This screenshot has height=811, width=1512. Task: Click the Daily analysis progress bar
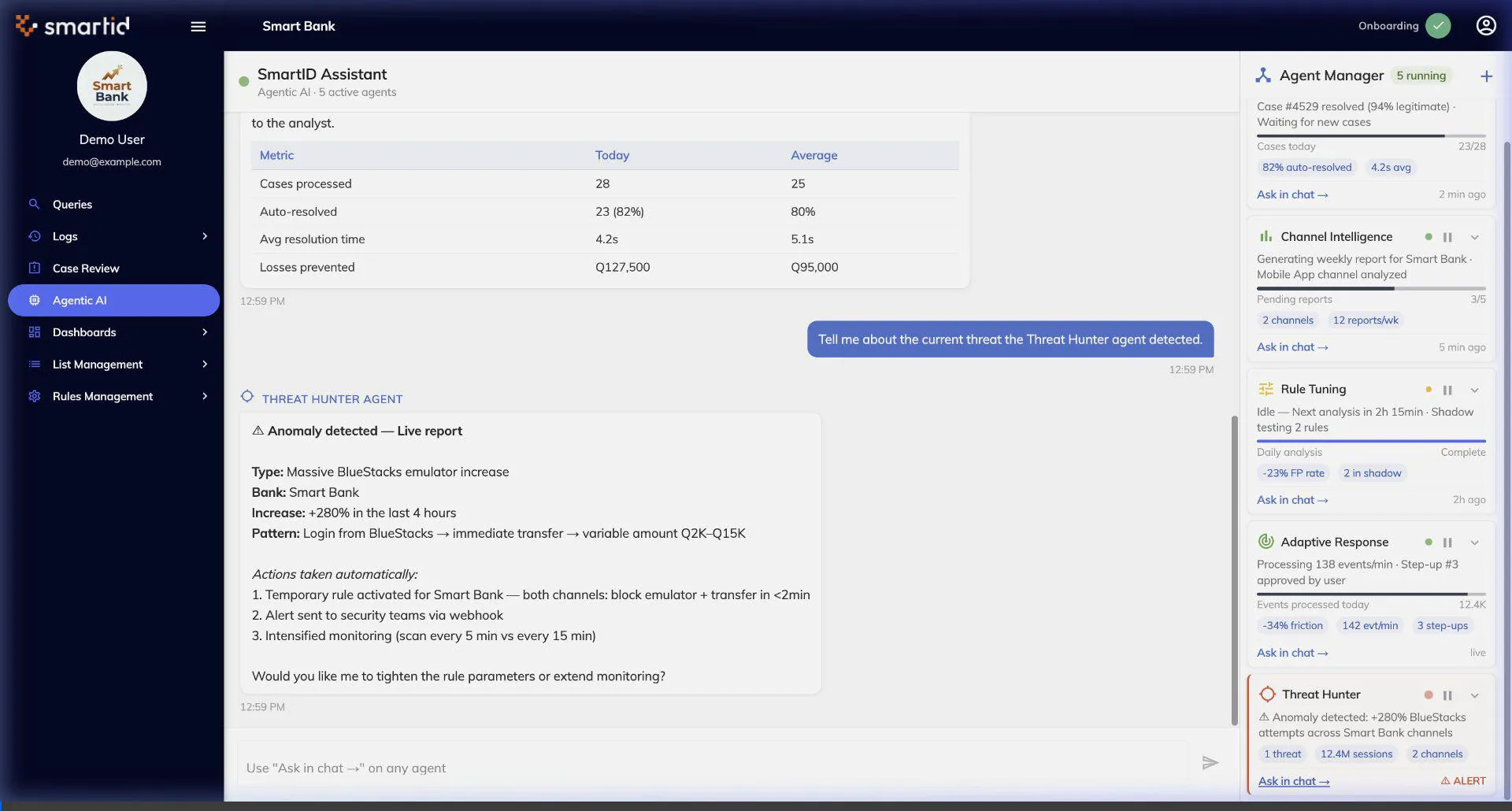pos(1371,441)
